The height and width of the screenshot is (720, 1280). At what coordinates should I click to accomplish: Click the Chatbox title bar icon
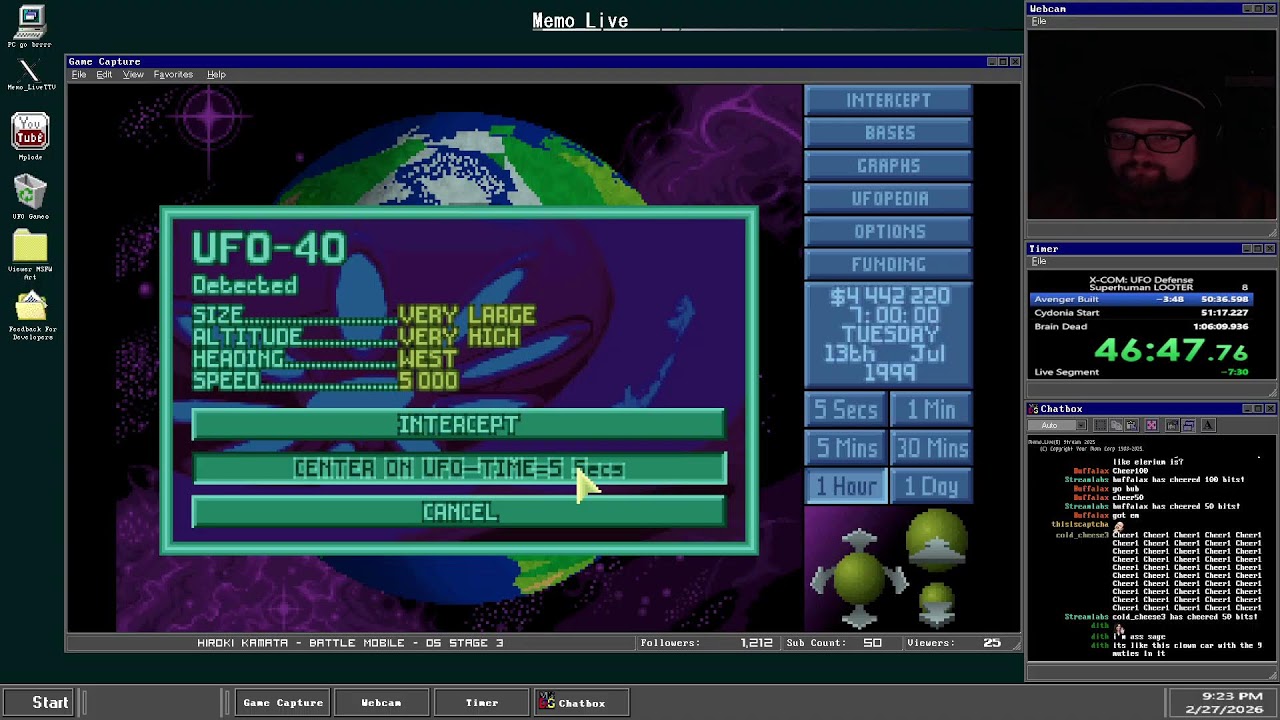(x=1034, y=409)
